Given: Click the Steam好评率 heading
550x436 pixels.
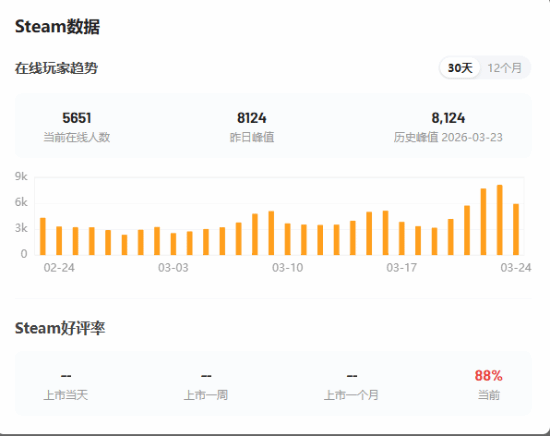Looking at the screenshot, I should click(60, 328).
